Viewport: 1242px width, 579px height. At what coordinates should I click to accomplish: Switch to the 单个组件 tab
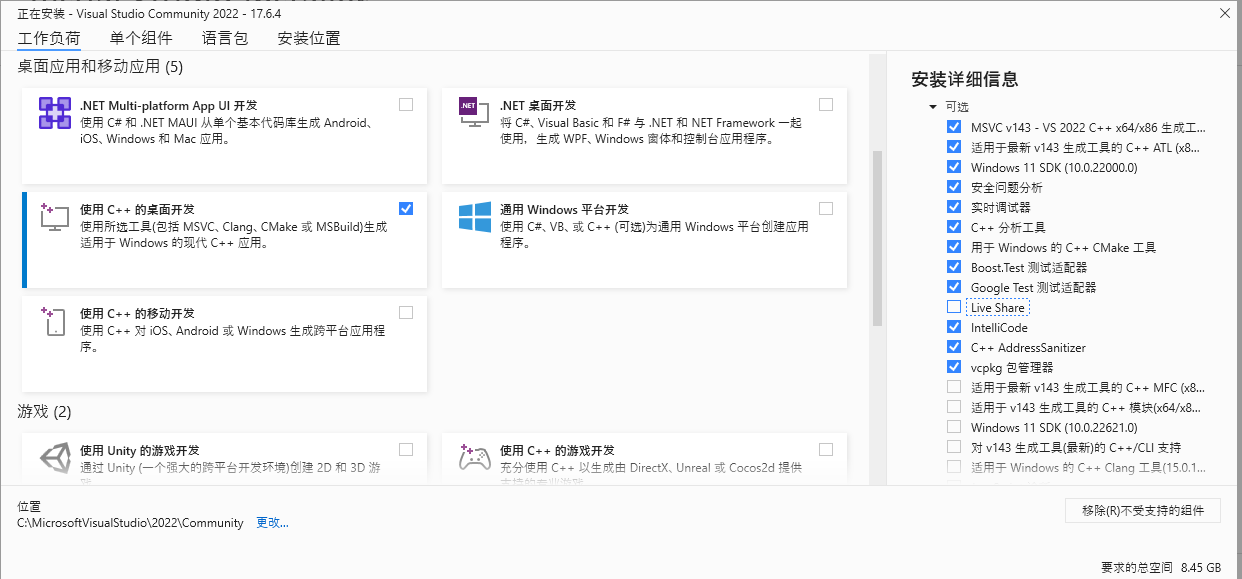(x=141, y=38)
